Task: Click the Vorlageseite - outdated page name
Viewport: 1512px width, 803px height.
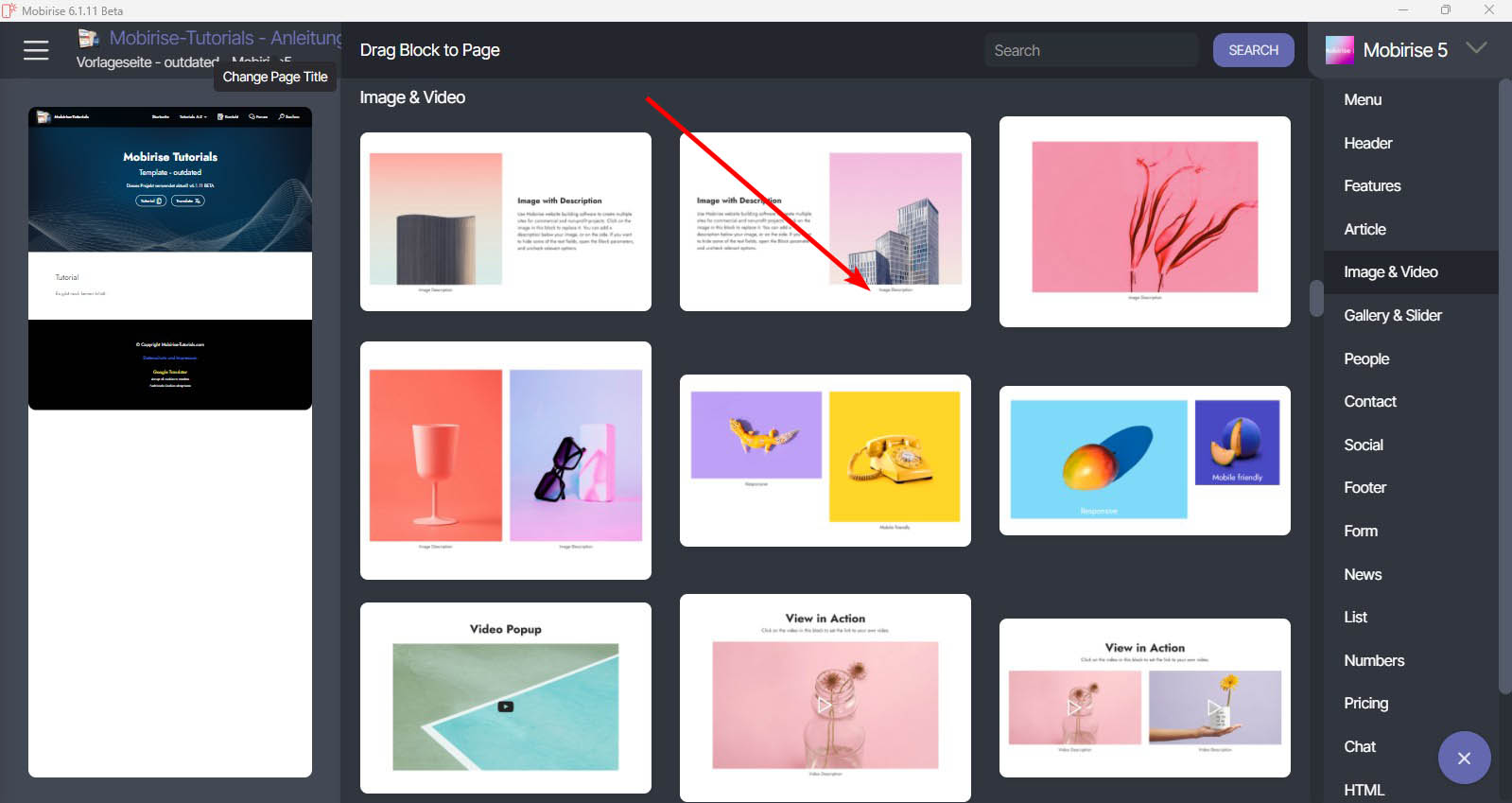Action: pos(148,62)
